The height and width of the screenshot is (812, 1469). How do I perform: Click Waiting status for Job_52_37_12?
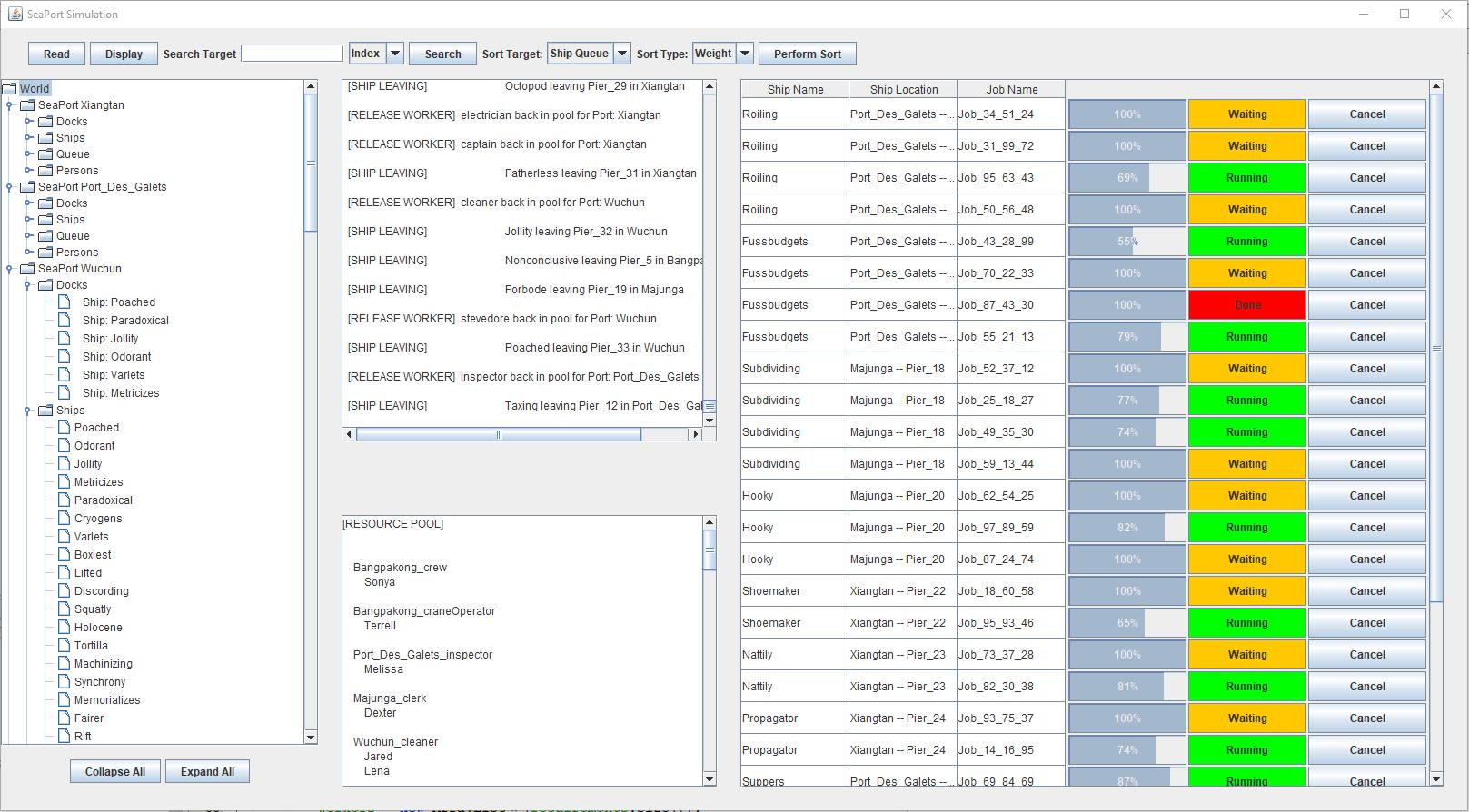[1247, 369]
